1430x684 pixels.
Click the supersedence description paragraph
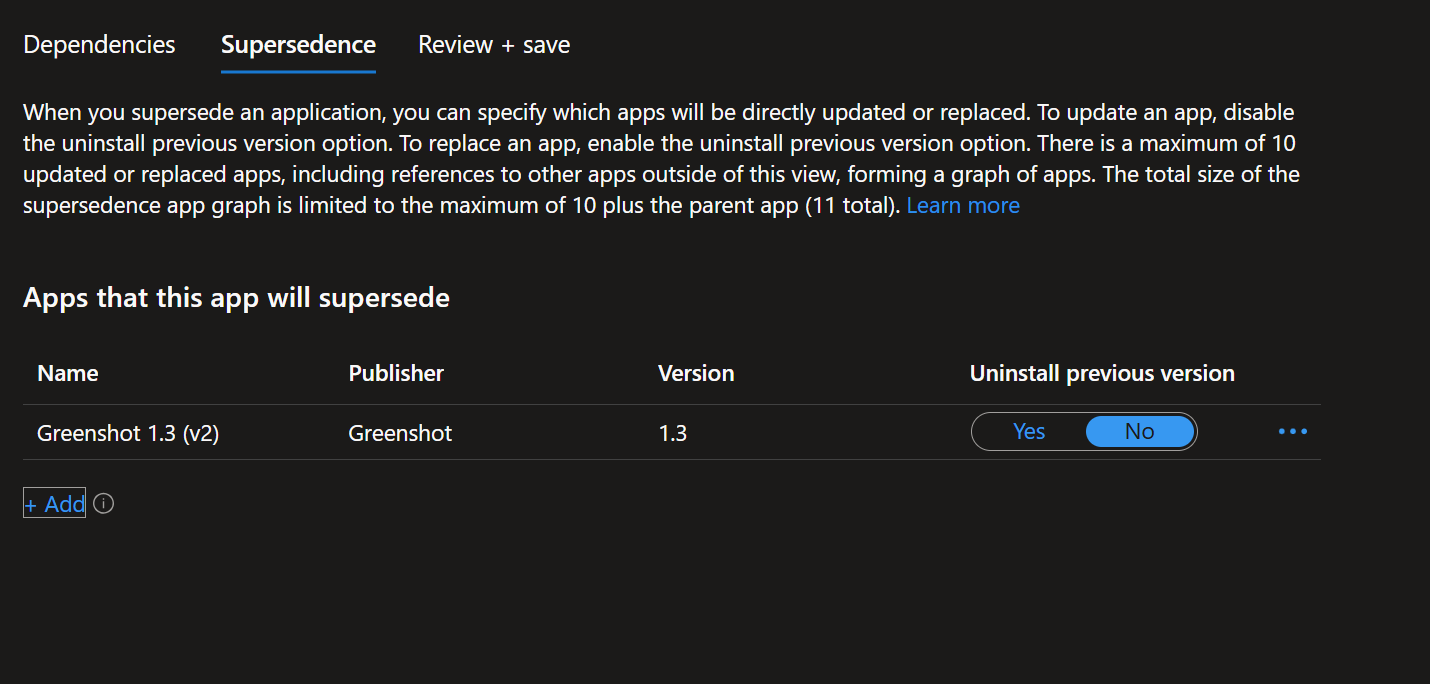[661, 159]
